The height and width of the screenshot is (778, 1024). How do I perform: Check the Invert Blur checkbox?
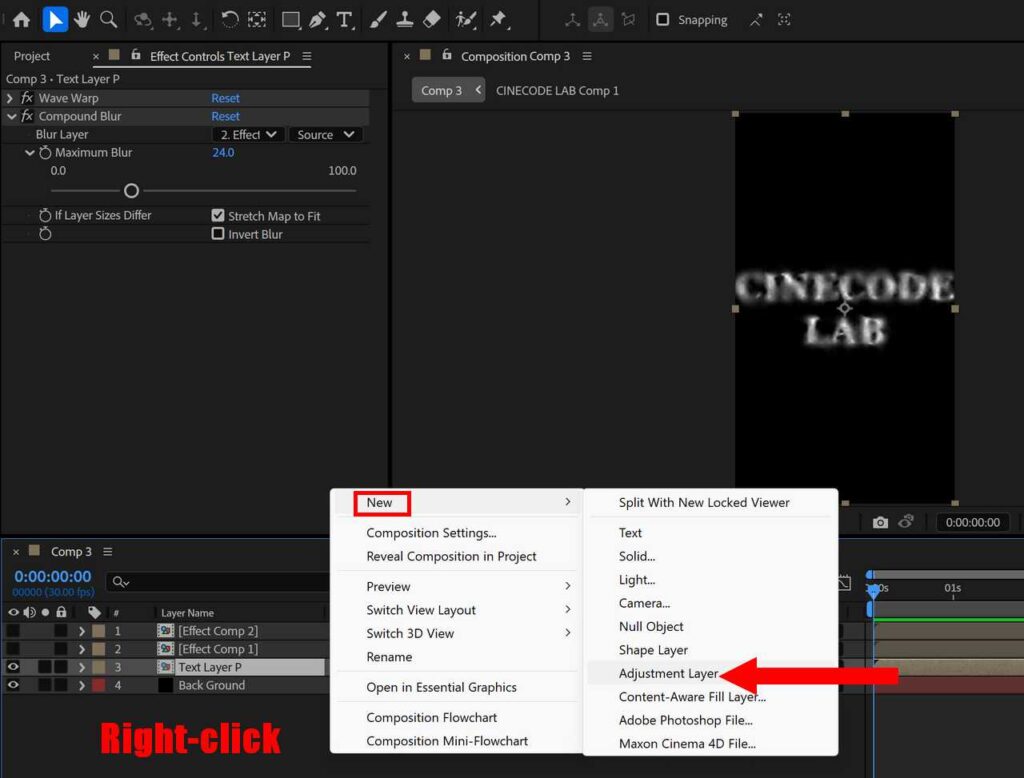218,233
